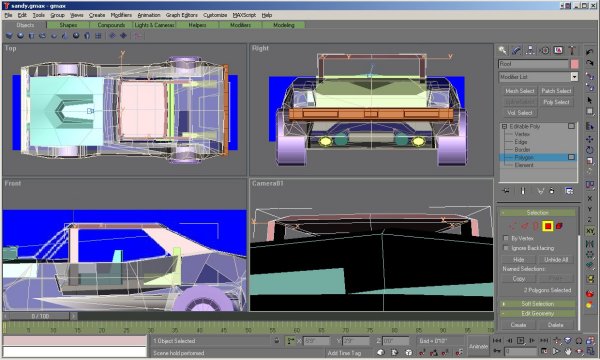Open the Motion command panel

coord(544,50)
